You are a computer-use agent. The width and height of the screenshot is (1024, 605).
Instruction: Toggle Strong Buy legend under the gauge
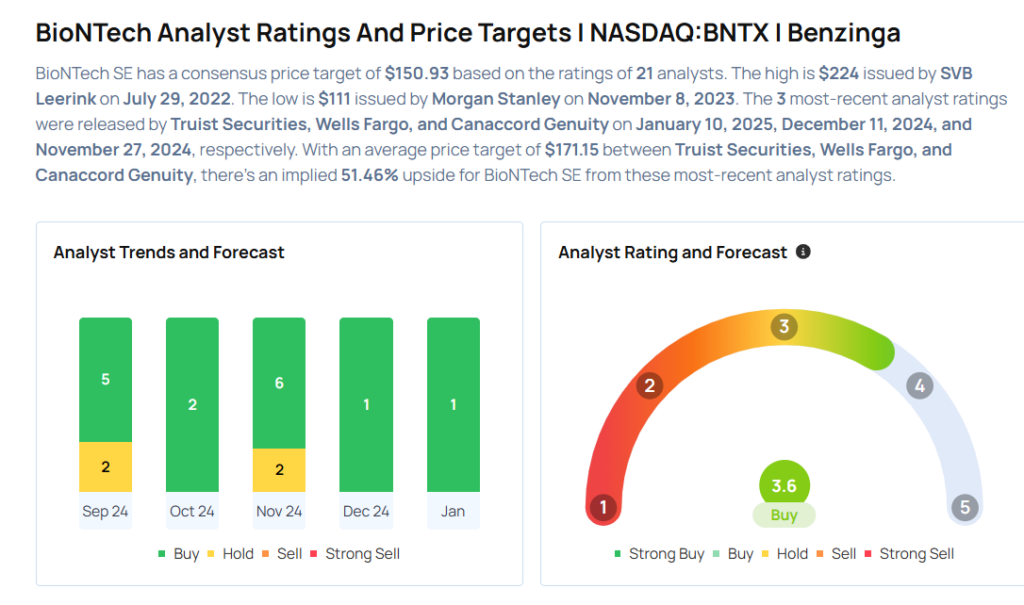pyautogui.click(x=659, y=554)
